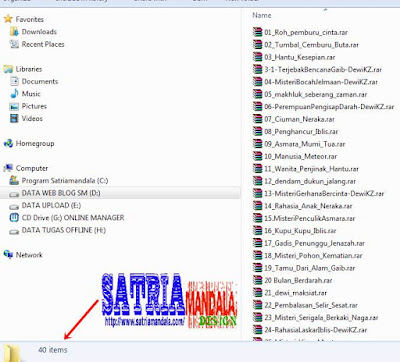Select file 3-1-TerjebakBencanaGaib-DewiKZ.rar
The width and height of the screenshot is (400, 362).
(x=323, y=70)
